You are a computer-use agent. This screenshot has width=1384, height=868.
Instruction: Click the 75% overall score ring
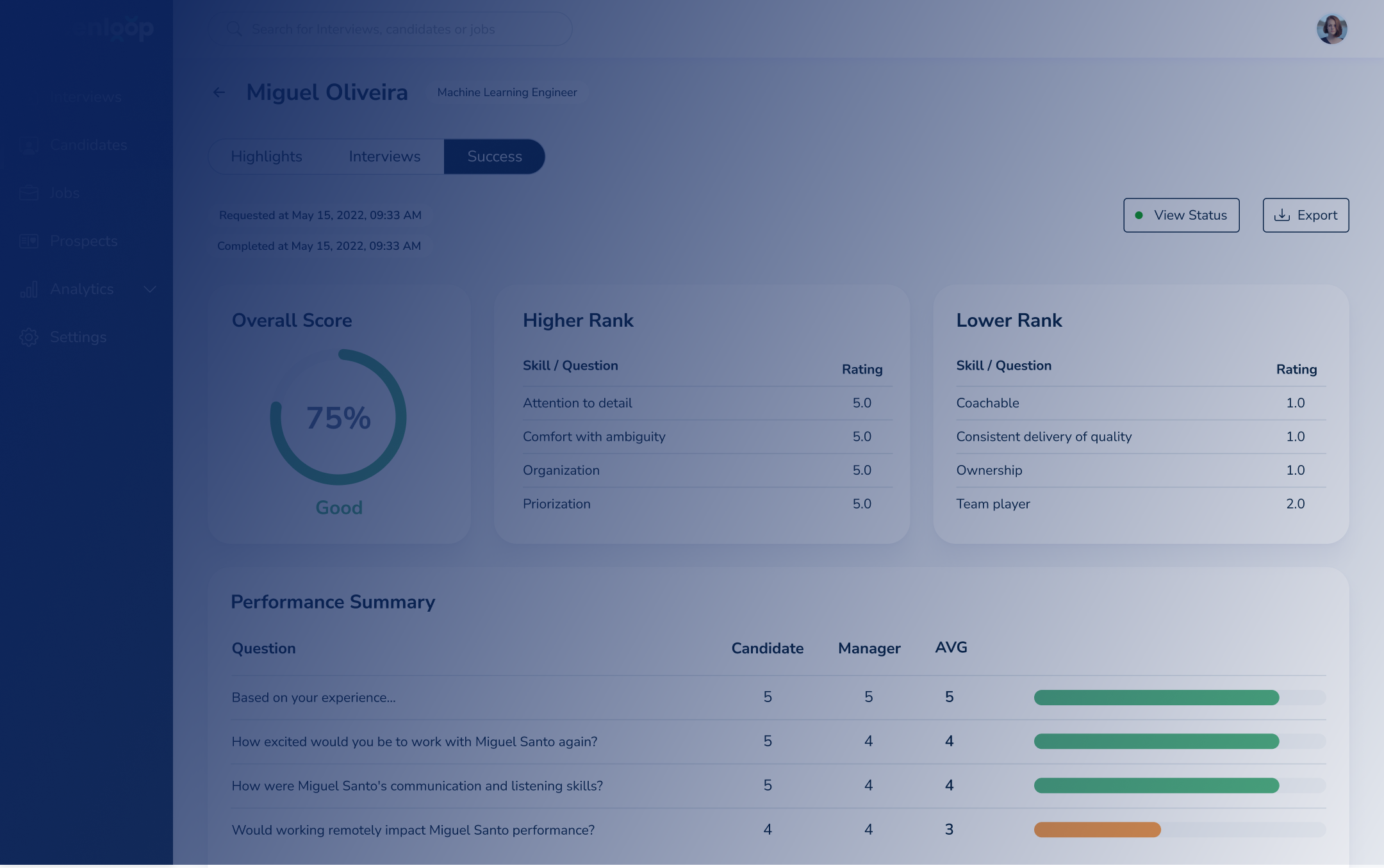pyautogui.click(x=338, y=417)
